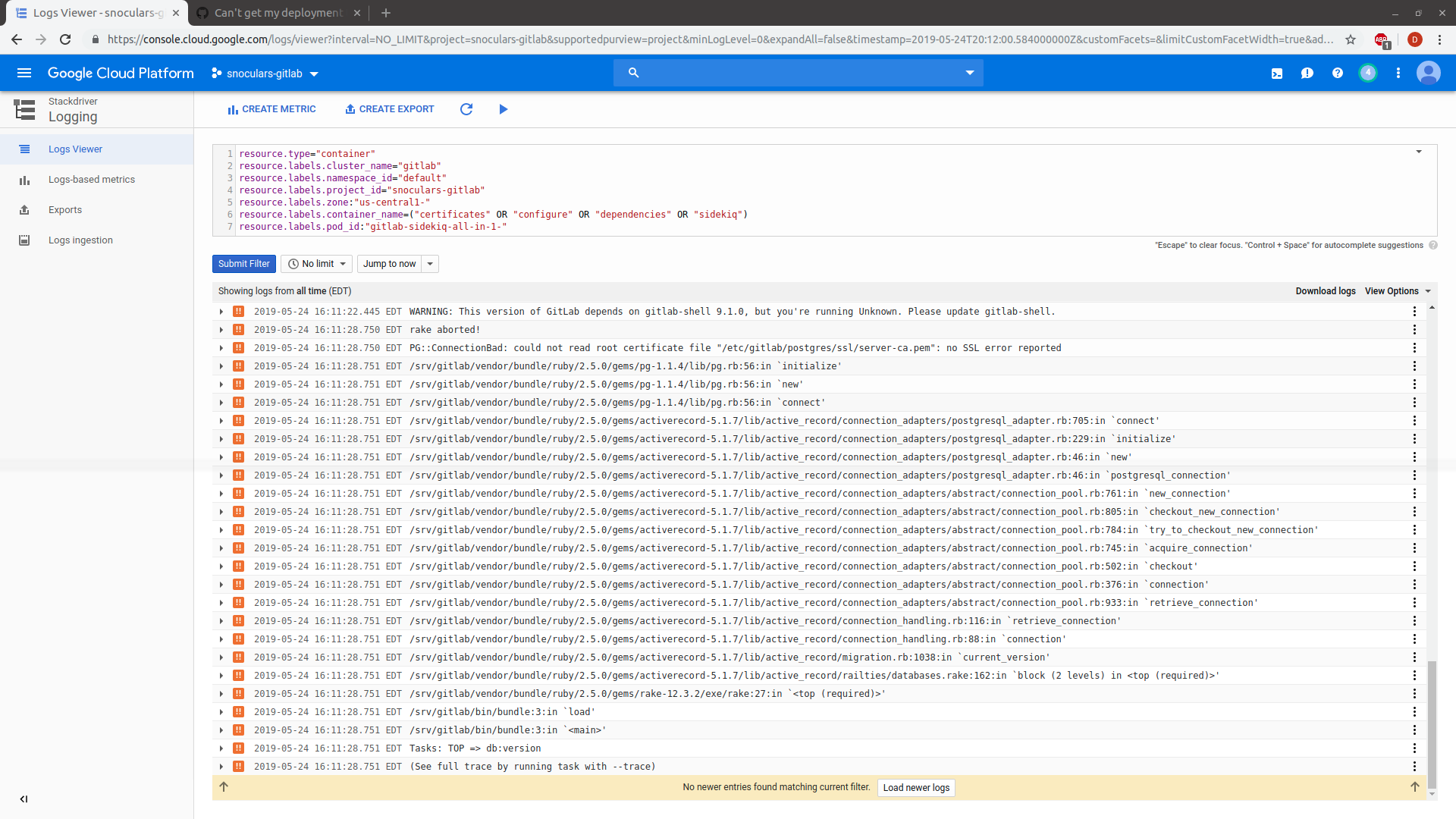
Task: Open a new browser tab
Action: pyautogui.click(x=386, y=13)
